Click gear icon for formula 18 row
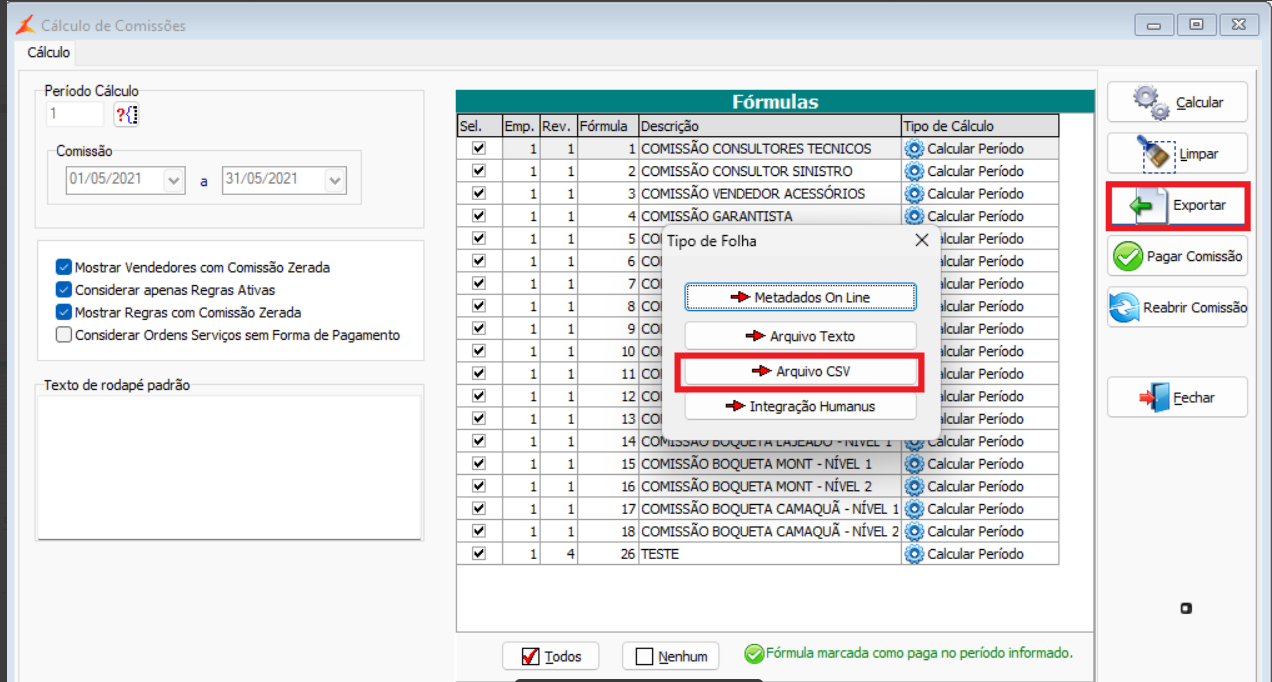The width and height of the screenshot is (1272, 682). point(914,531)
